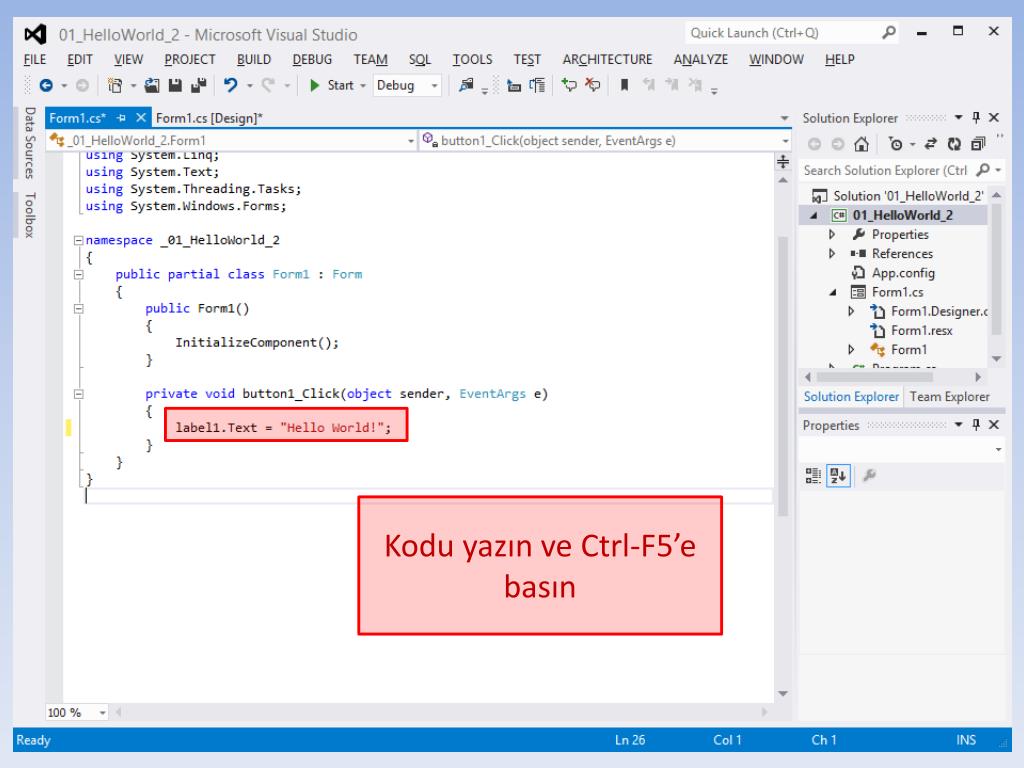Collapse the Form1() constructor block

pyautogui.click(x=78, y=308)
